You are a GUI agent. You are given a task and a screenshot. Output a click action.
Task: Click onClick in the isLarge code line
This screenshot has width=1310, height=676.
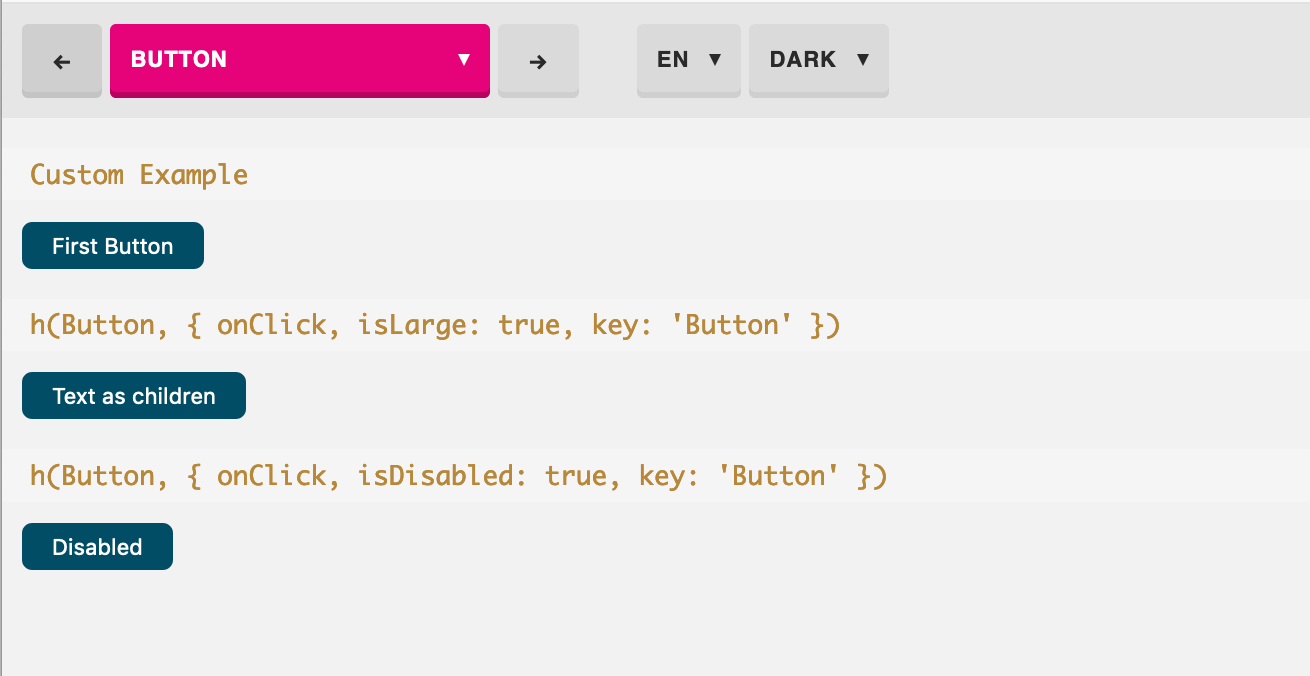pyautogui.click(x=272, y=325)
